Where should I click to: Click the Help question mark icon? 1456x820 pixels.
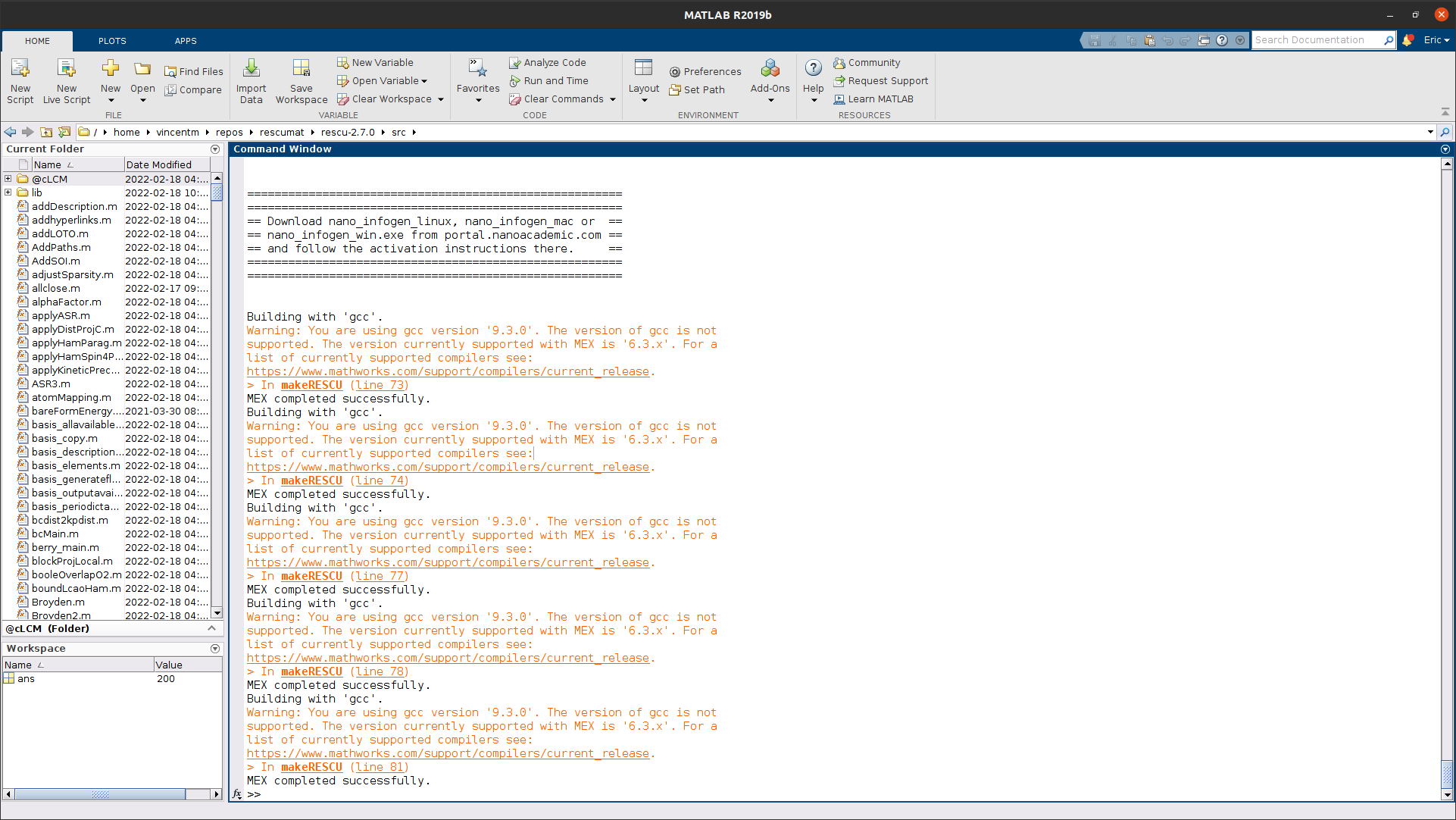(814, 68)
